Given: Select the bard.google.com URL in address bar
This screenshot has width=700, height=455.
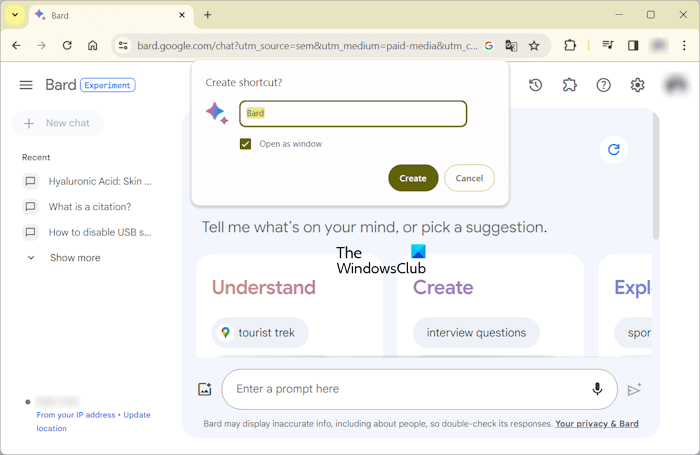Looking at the screenshot, I should click(307, 46).
